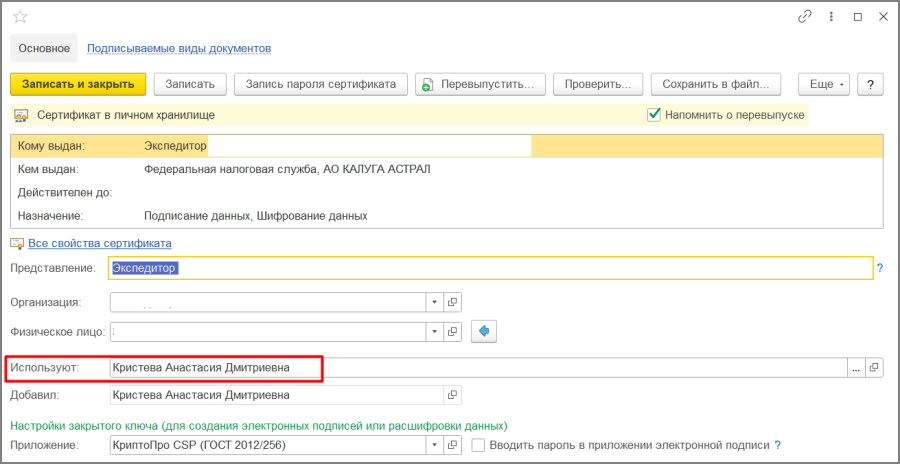Viewport: 900px width, 464px height.
Task: Open Физическое лицо field's open-form icon
Action: point(452,331)
